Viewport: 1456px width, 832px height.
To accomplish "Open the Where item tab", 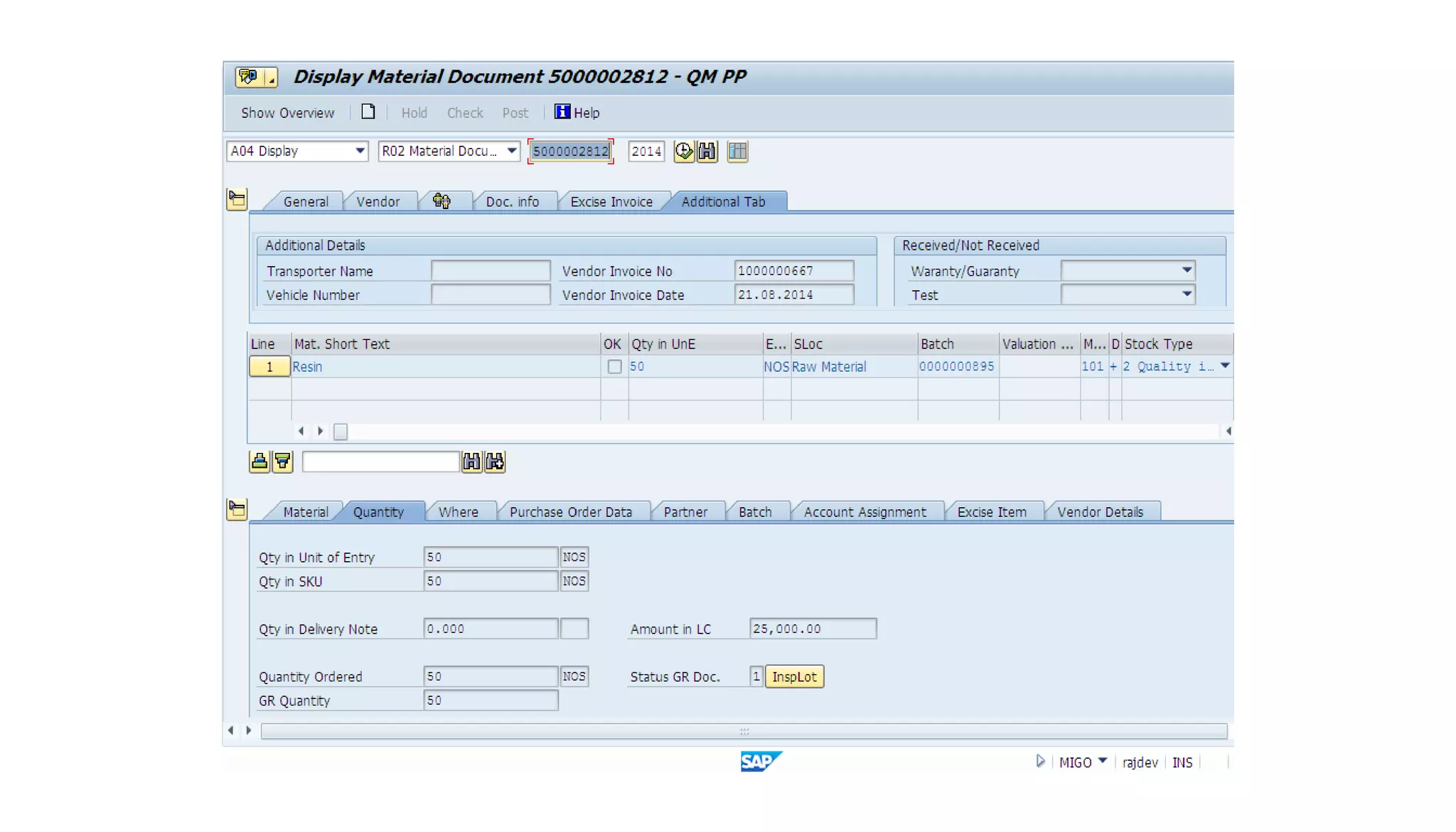I will coord(458,512).
